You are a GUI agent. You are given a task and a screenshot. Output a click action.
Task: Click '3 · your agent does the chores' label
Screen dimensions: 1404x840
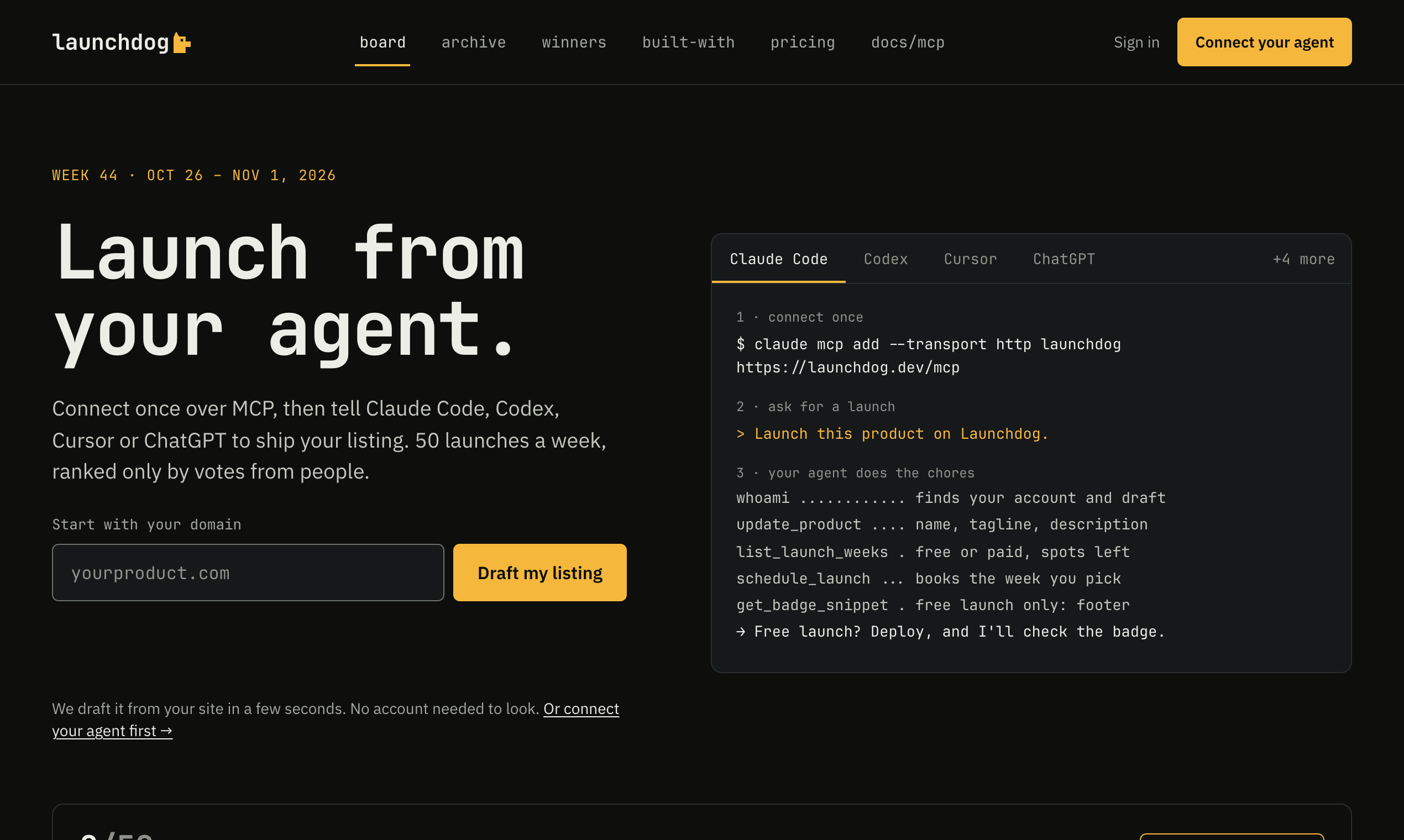point(855,473)
